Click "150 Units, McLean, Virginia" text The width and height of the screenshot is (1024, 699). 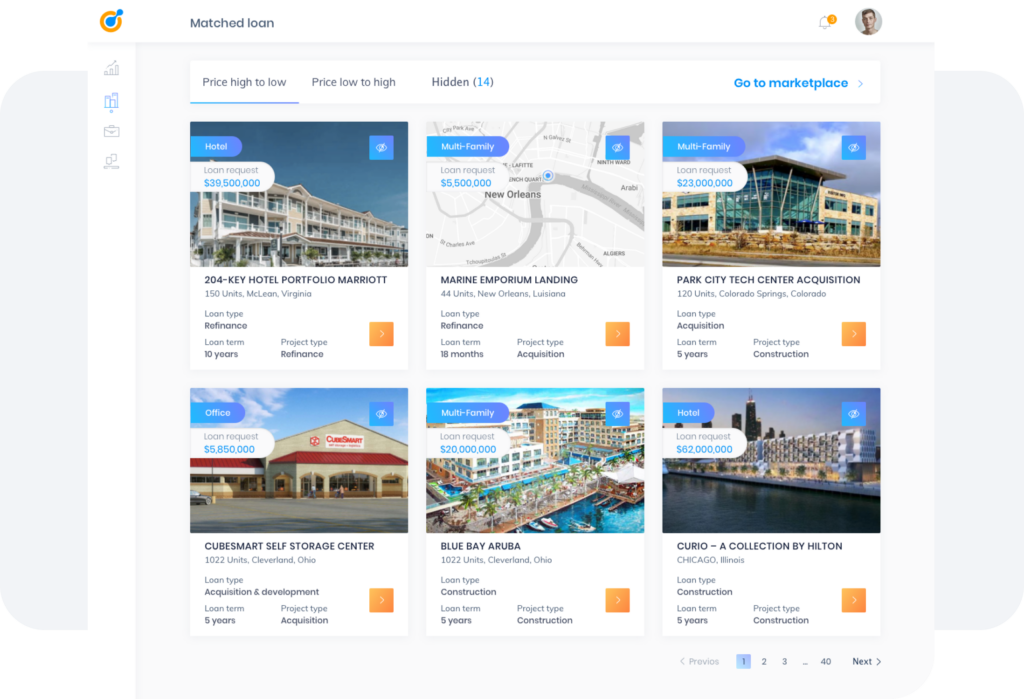(x=258, y=294)
